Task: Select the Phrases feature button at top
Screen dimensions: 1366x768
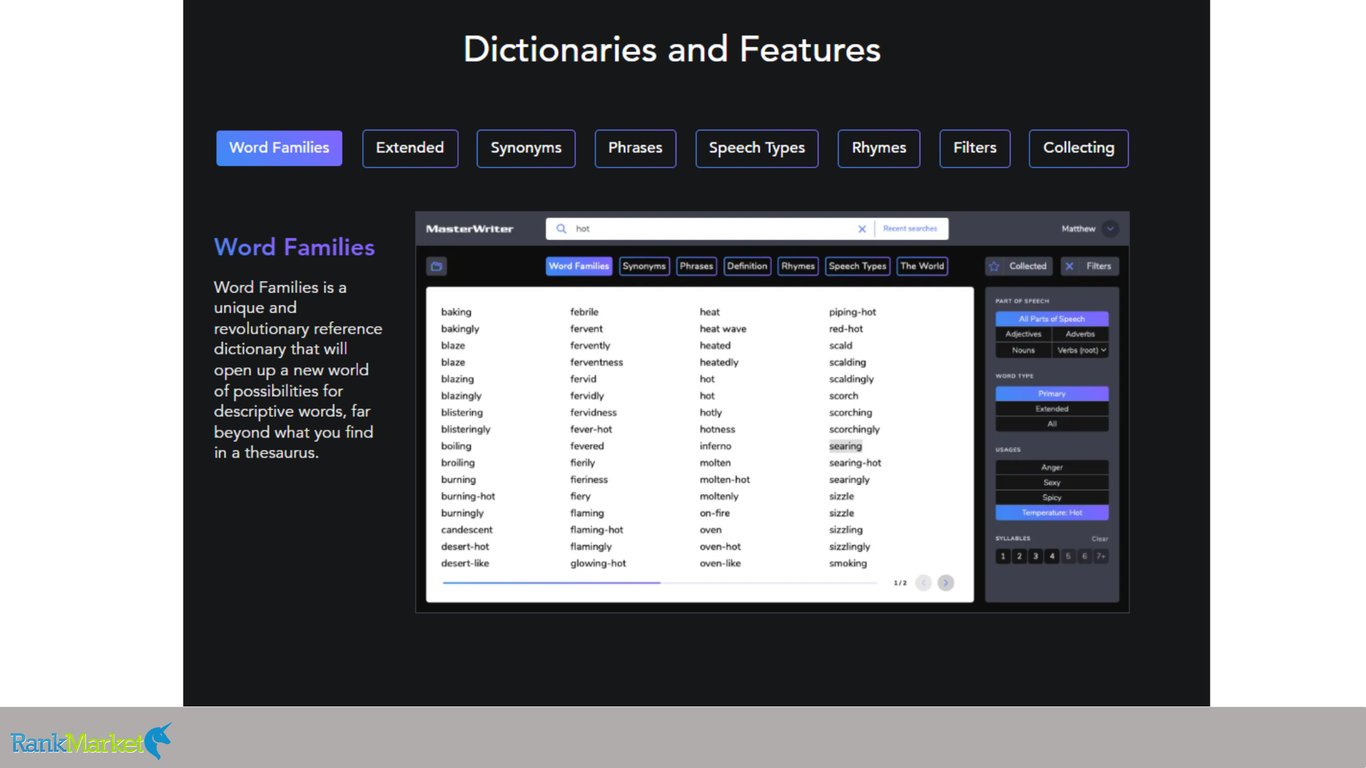Action: pos(635,148)
